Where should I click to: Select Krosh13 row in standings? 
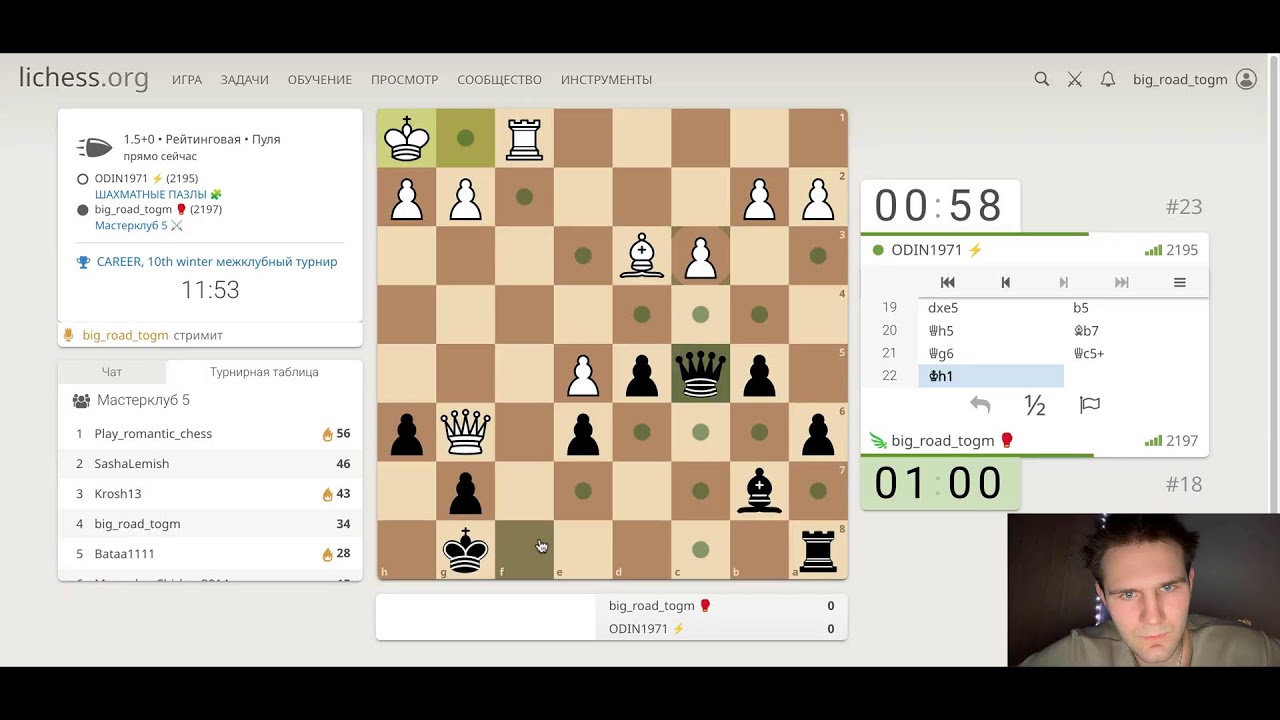tap(210, 494)
